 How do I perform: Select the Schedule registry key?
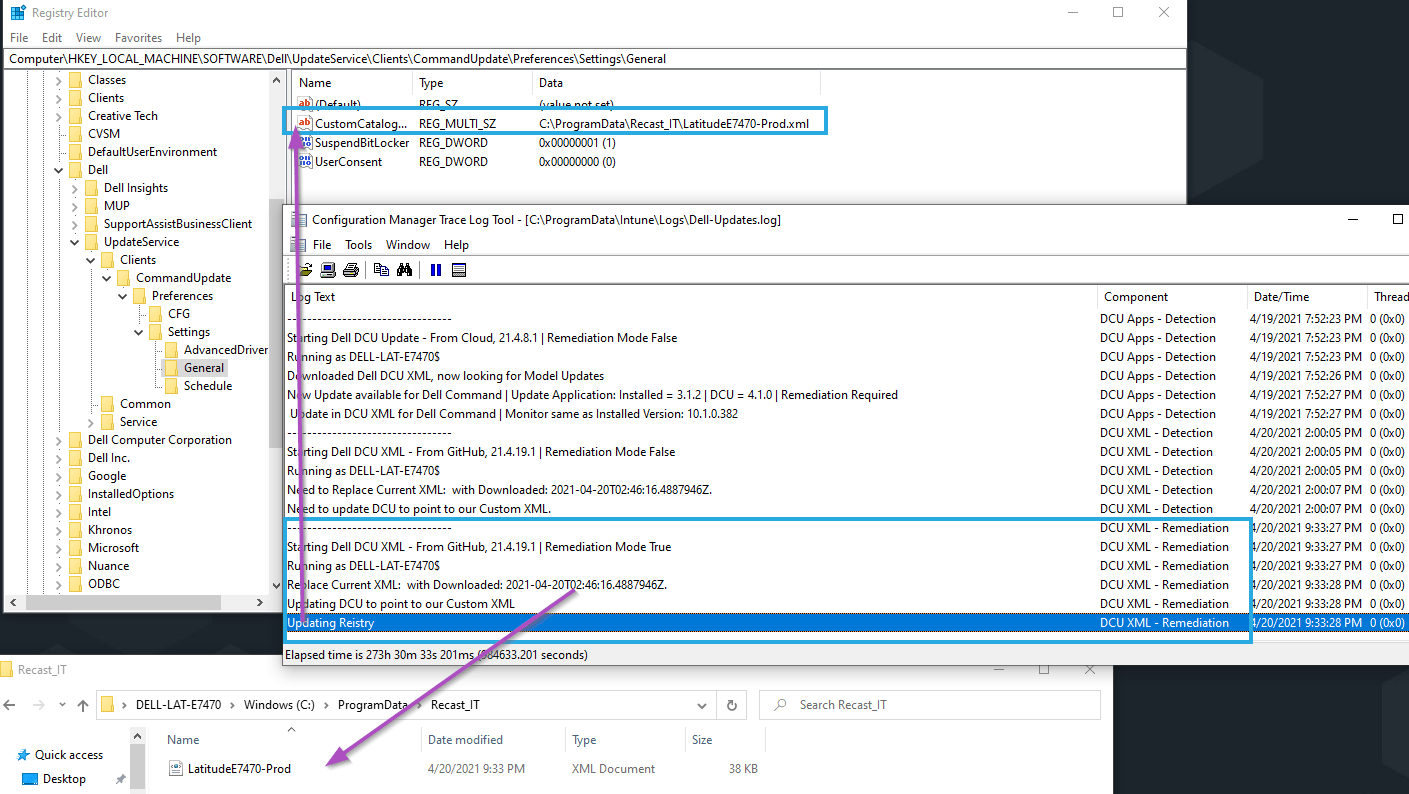[x=207, y=386]
